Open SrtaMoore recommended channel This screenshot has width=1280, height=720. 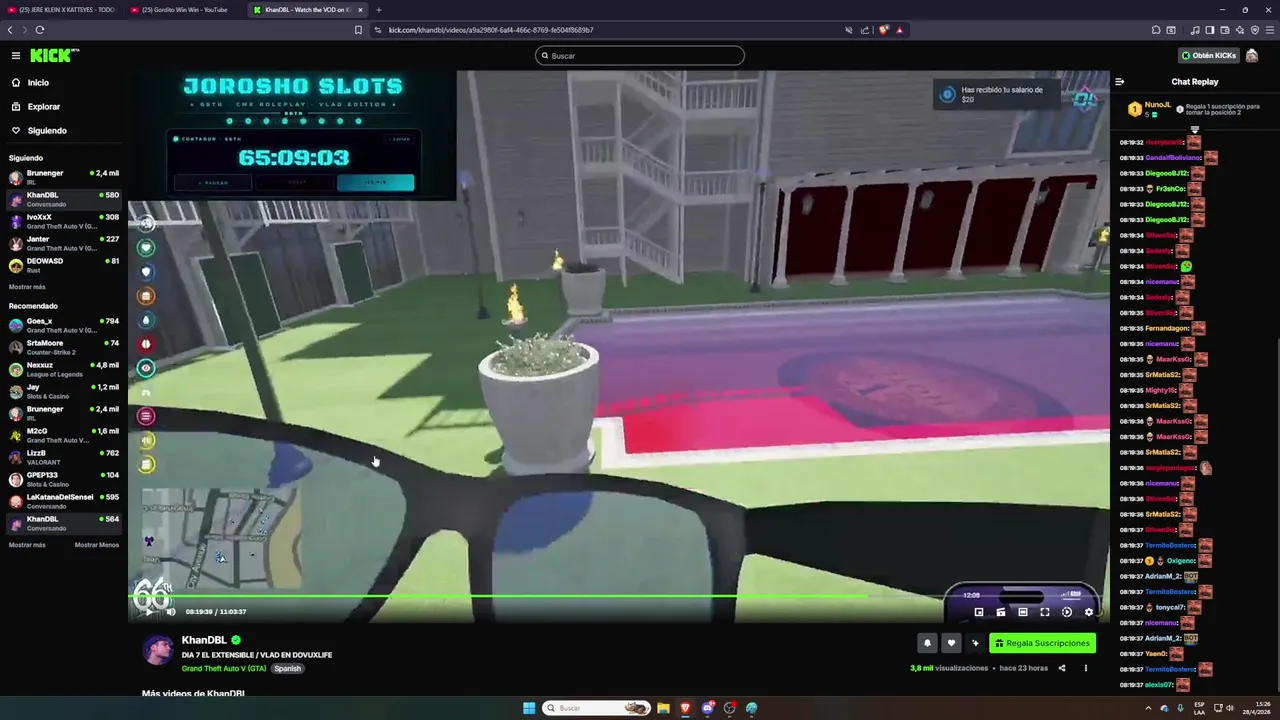tap(64, 347)
